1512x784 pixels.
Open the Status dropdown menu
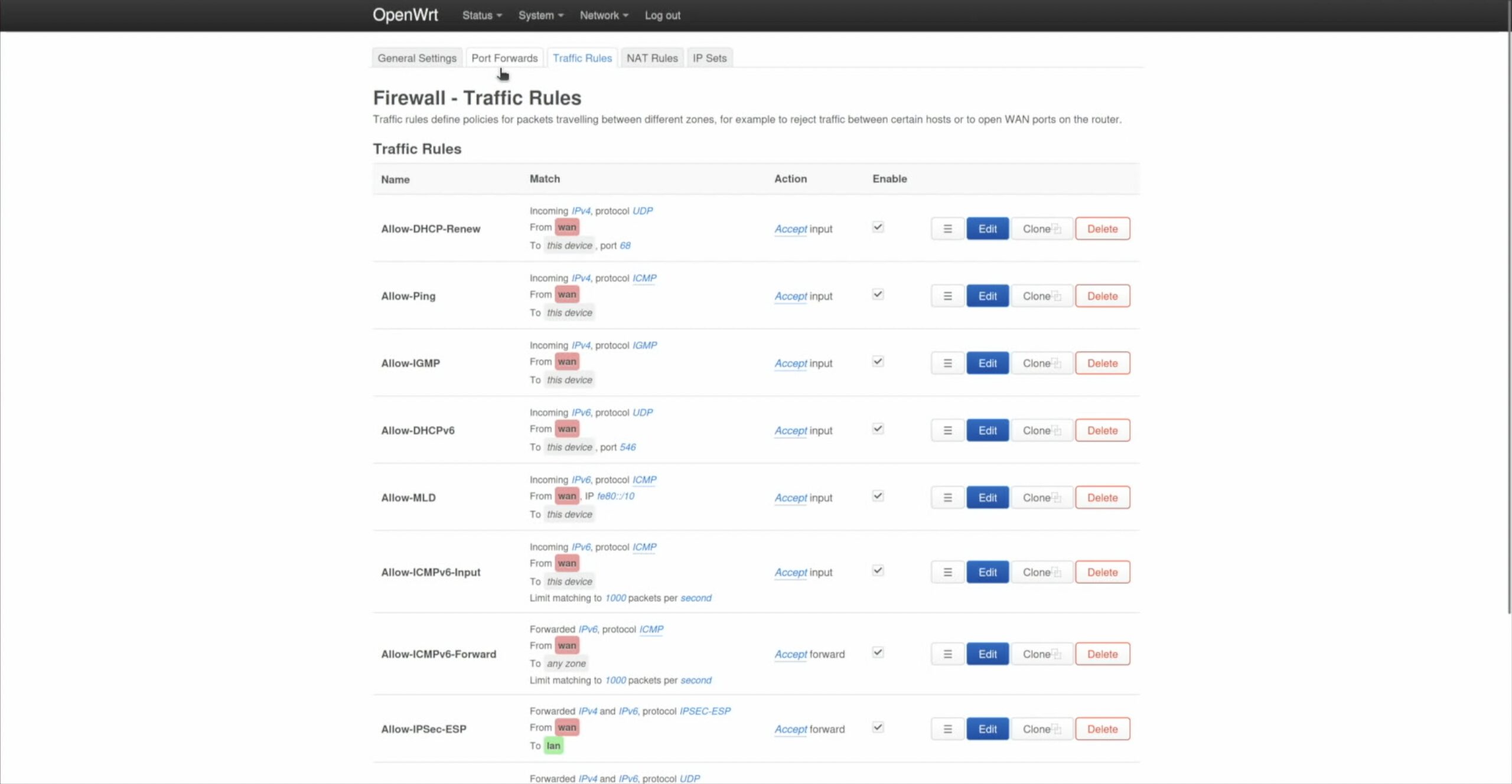coord(481,15)
